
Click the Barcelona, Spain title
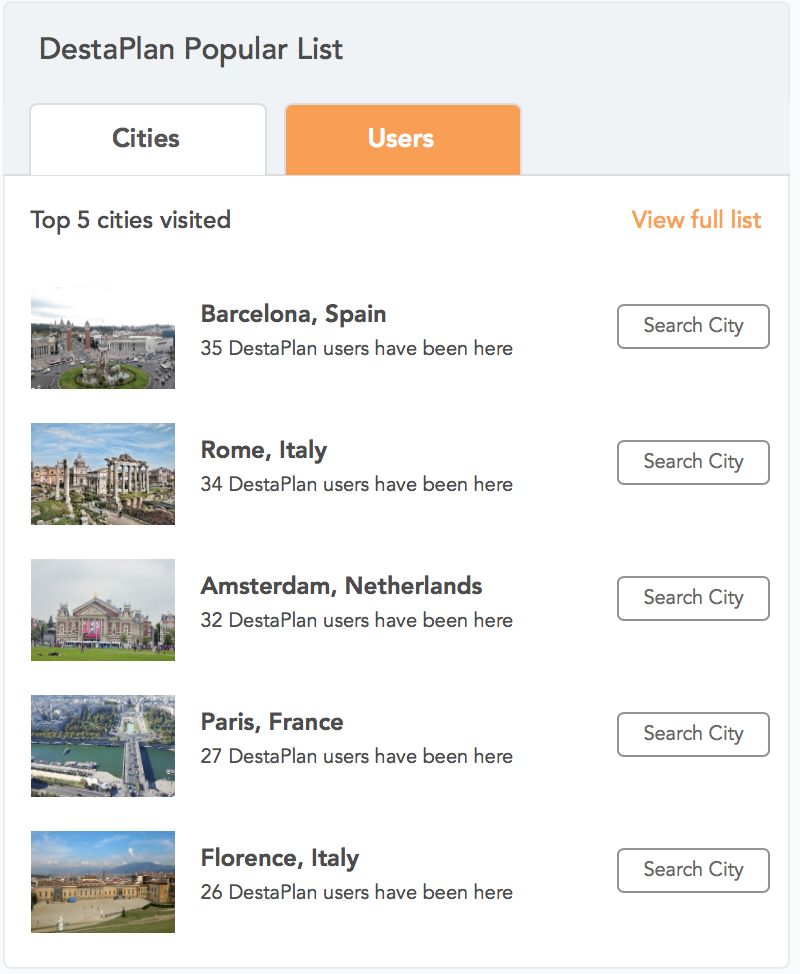pos(293,314)
